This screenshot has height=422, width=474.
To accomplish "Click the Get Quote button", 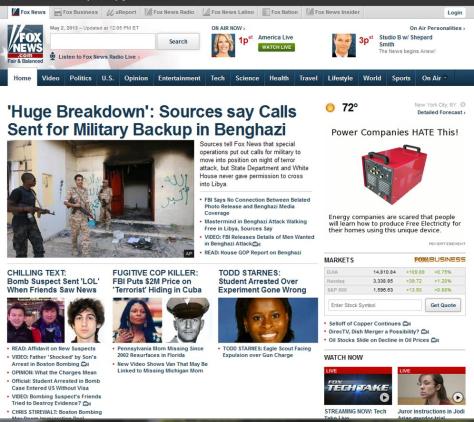I will click(x=443, y=305).
